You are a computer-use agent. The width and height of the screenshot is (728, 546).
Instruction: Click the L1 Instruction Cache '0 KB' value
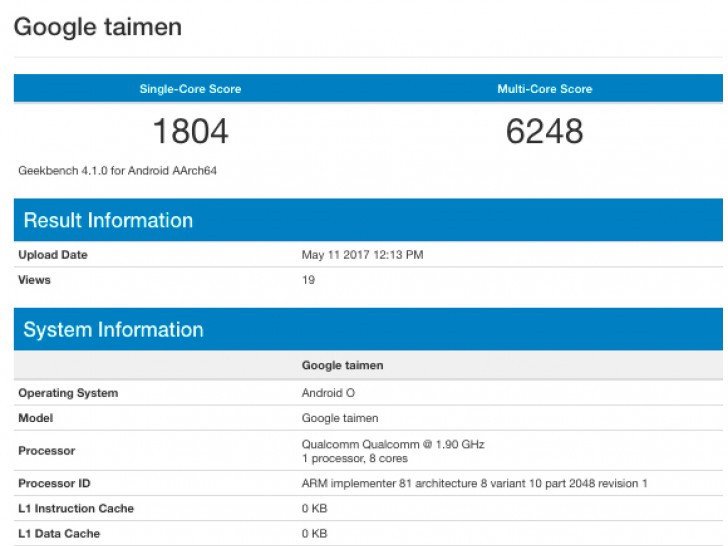(314, 508)
